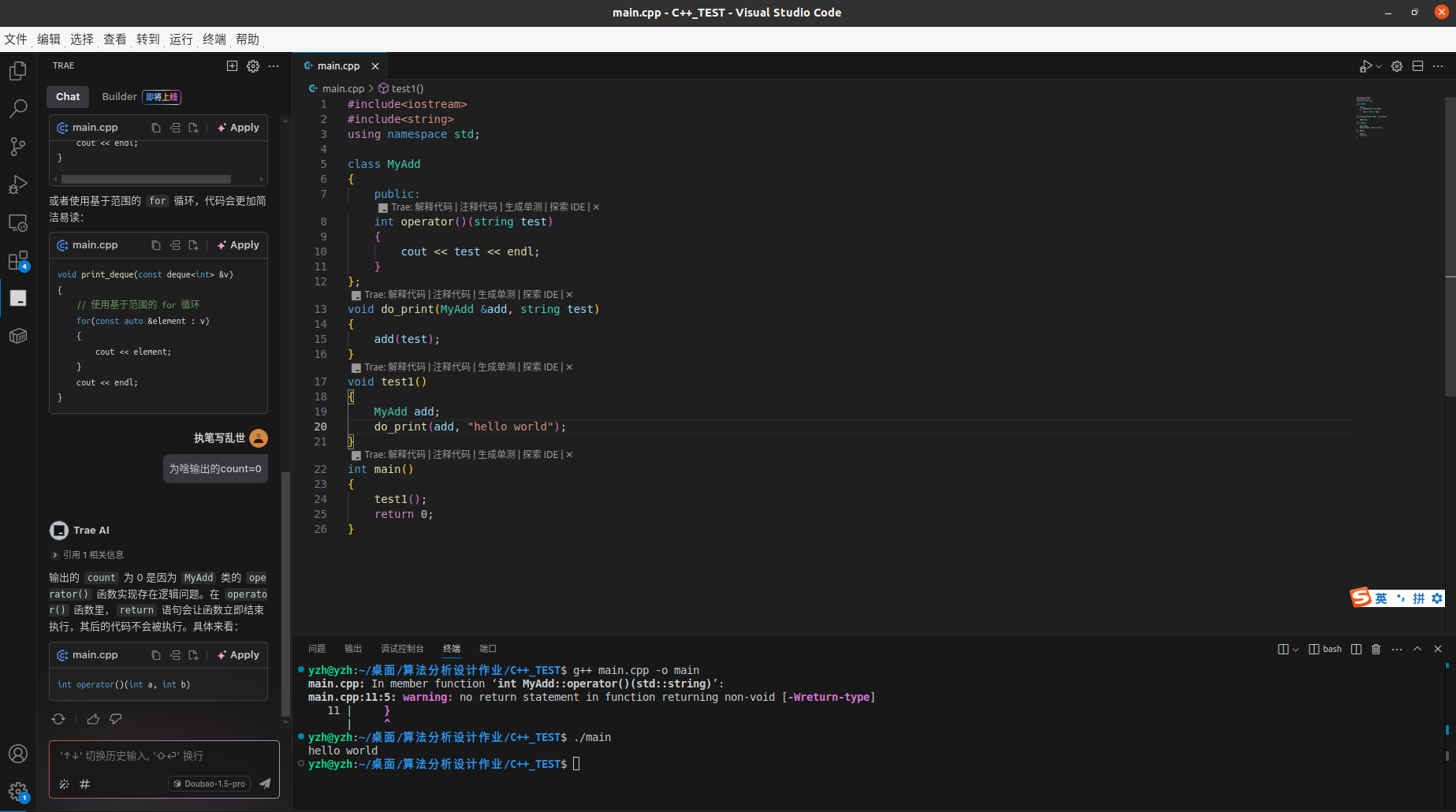Dismiss the code lens above int main()

(569, 455)
